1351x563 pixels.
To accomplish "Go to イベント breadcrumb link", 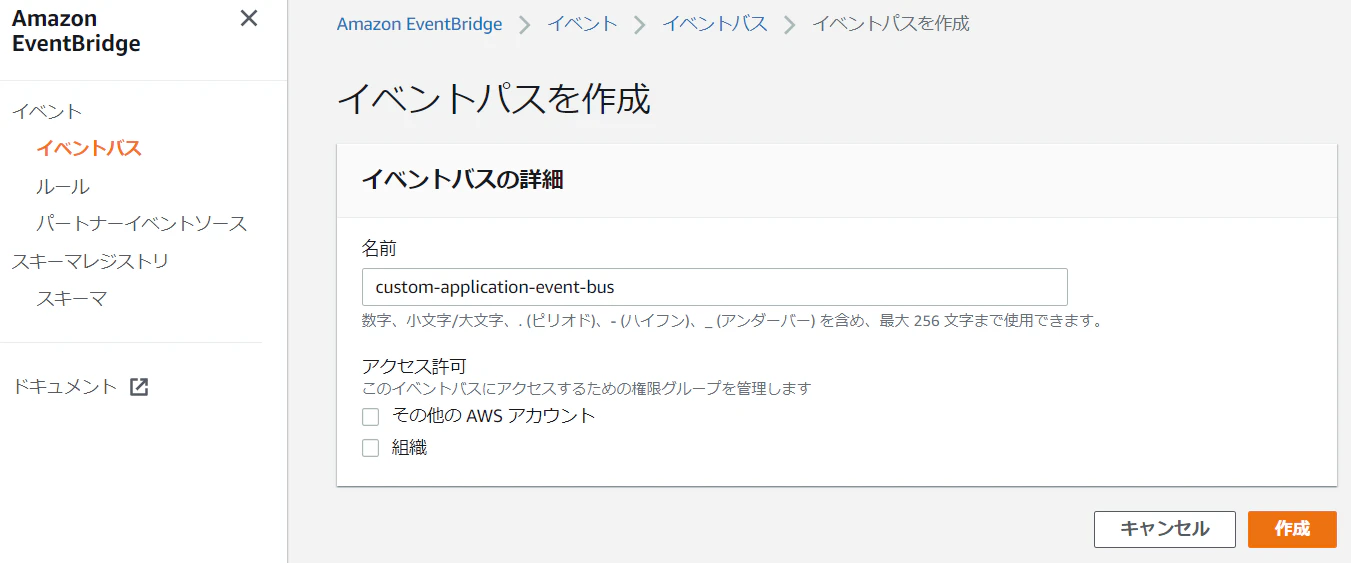I will [x=582, y=24].
